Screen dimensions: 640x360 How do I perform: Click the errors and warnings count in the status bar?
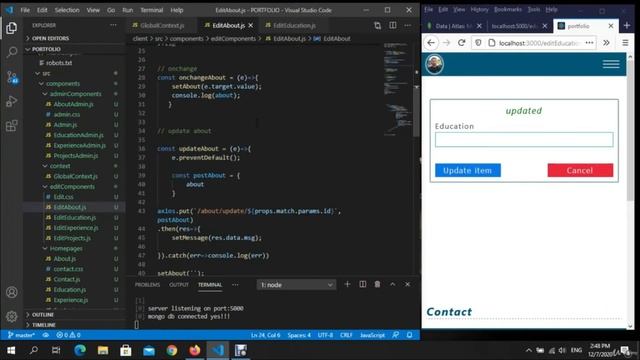pyautogui.click(x=68, y=335)
